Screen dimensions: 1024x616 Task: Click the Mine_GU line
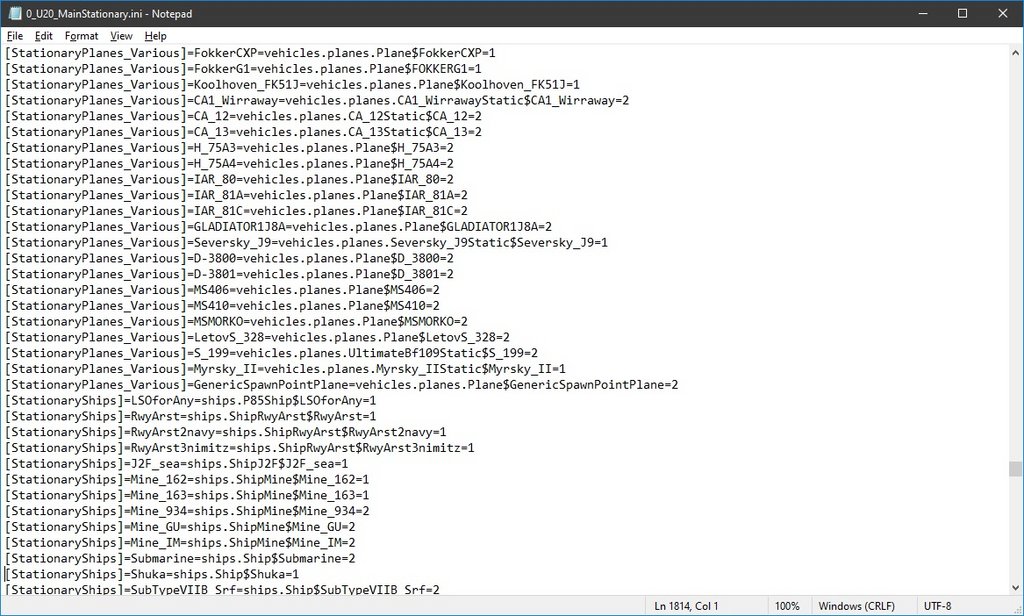tap(181, 527)
